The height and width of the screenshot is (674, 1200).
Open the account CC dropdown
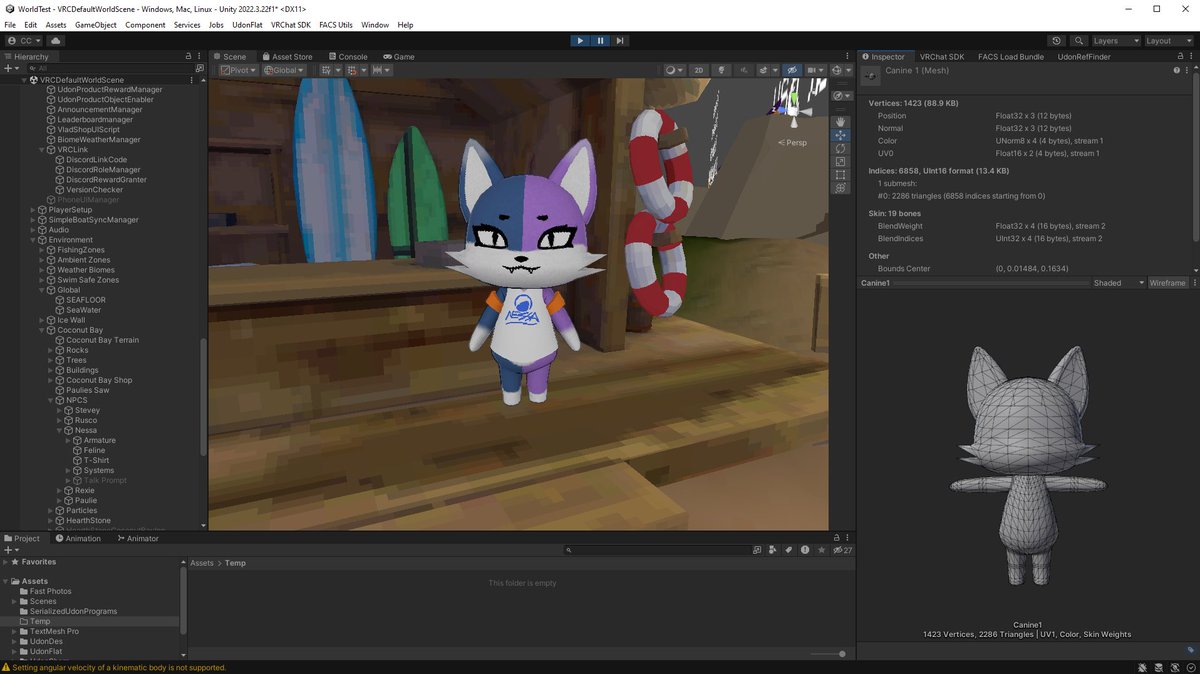pyautogui.click(x=25, y=41)
